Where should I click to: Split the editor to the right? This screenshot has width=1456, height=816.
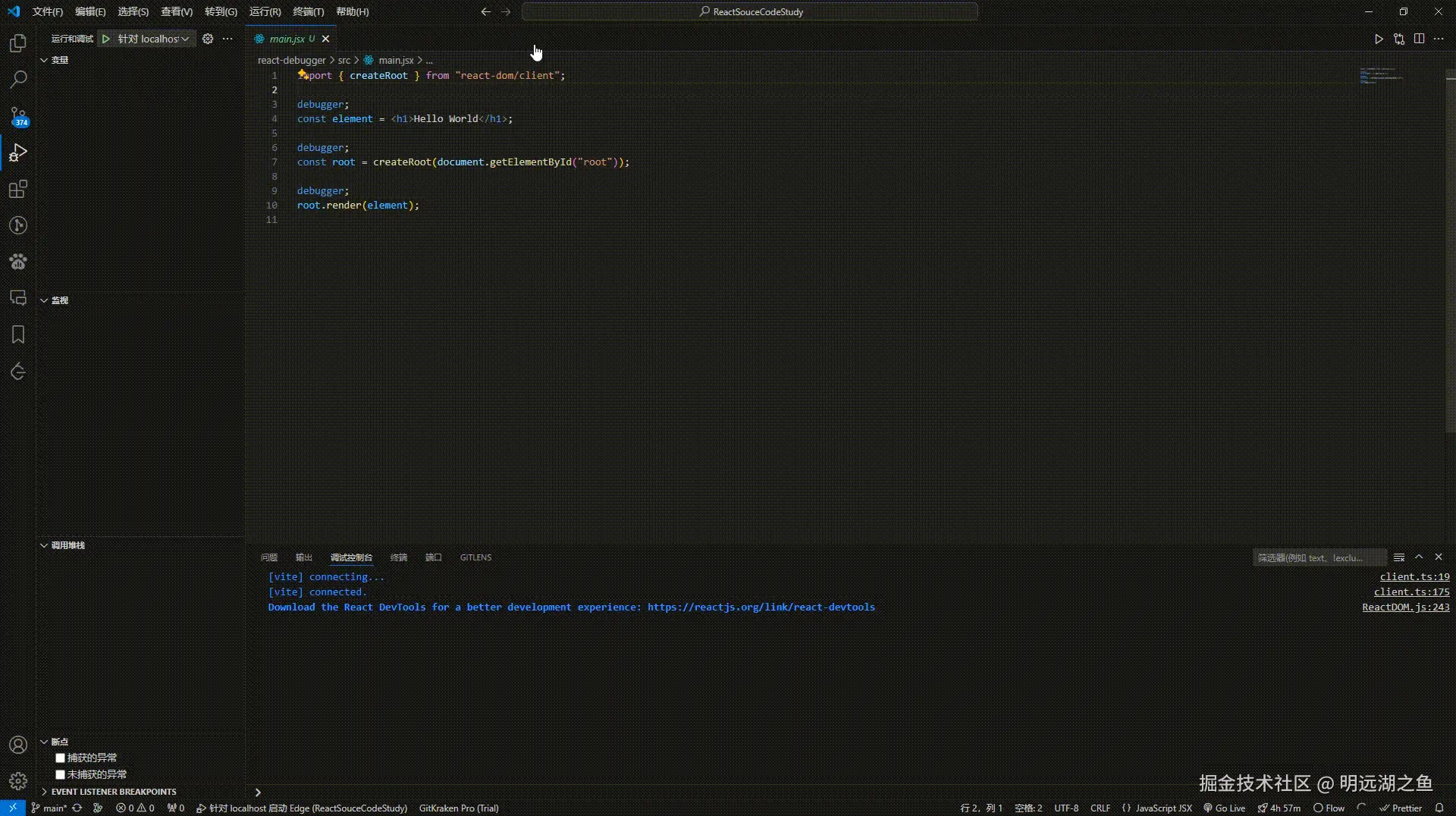[x=1419, y=39]
